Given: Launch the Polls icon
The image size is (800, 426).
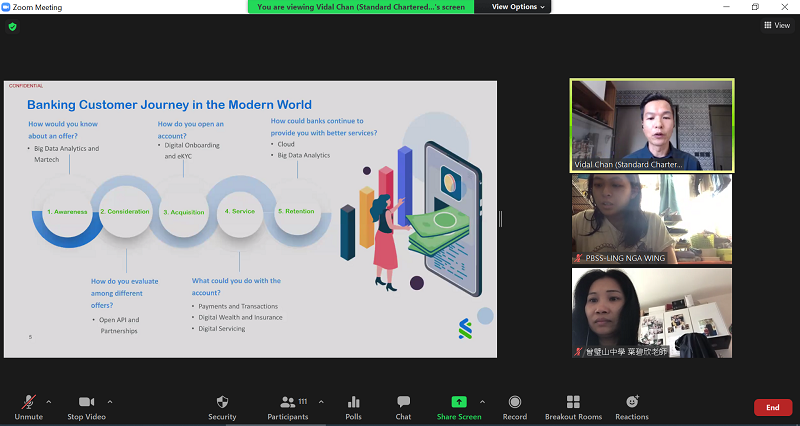Looking at the screenshot, I should coord(353,402).
